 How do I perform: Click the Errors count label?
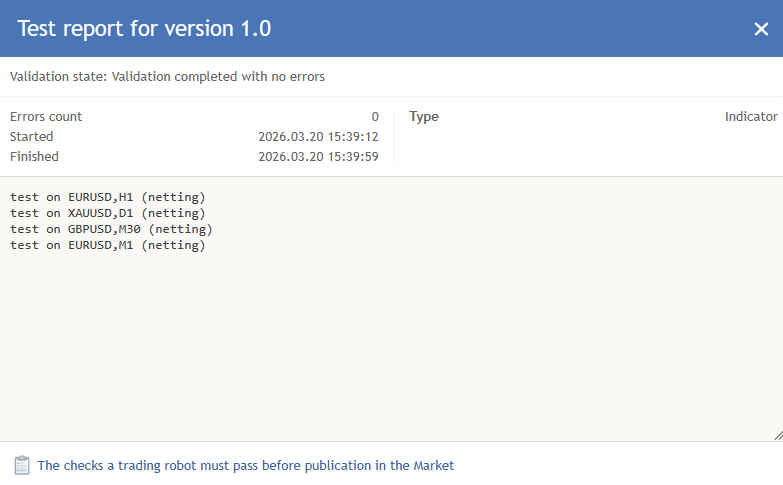[x=46, y=117]
